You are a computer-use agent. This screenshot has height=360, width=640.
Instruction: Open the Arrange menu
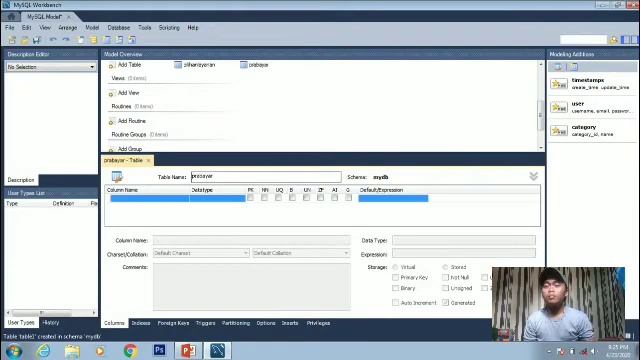pyautogui.click(x=68, y=28)
